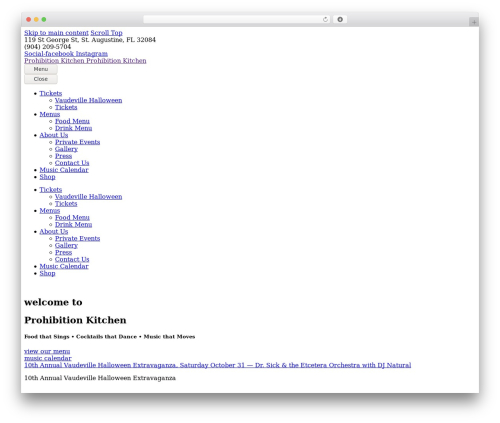
Task: Open Press in second navigation list
Action: 63,253
